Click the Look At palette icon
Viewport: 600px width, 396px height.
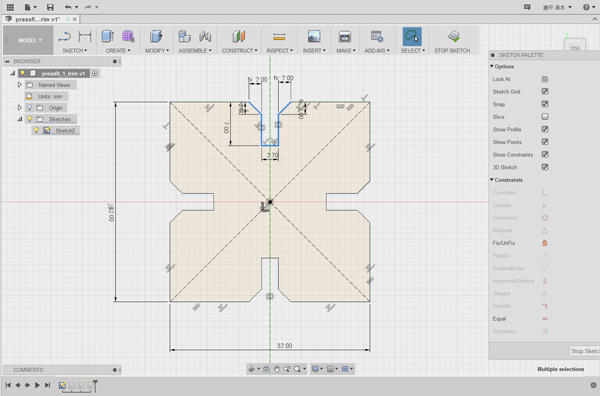tap(545, 79)
